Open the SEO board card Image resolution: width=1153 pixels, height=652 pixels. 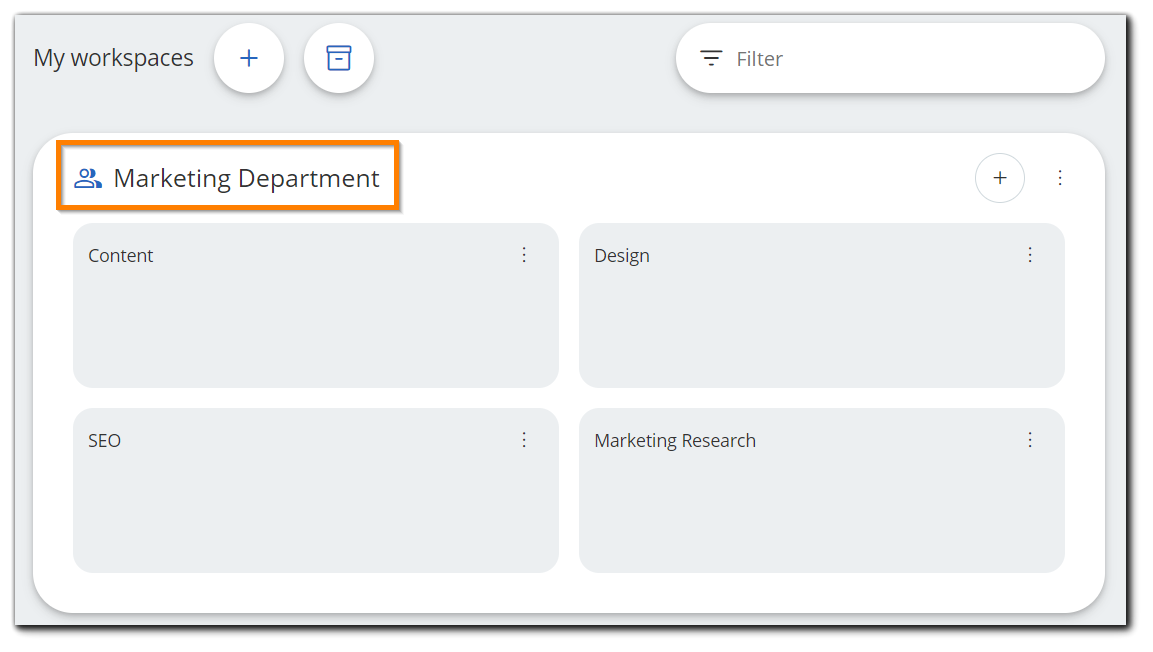[x=315, y=490]
